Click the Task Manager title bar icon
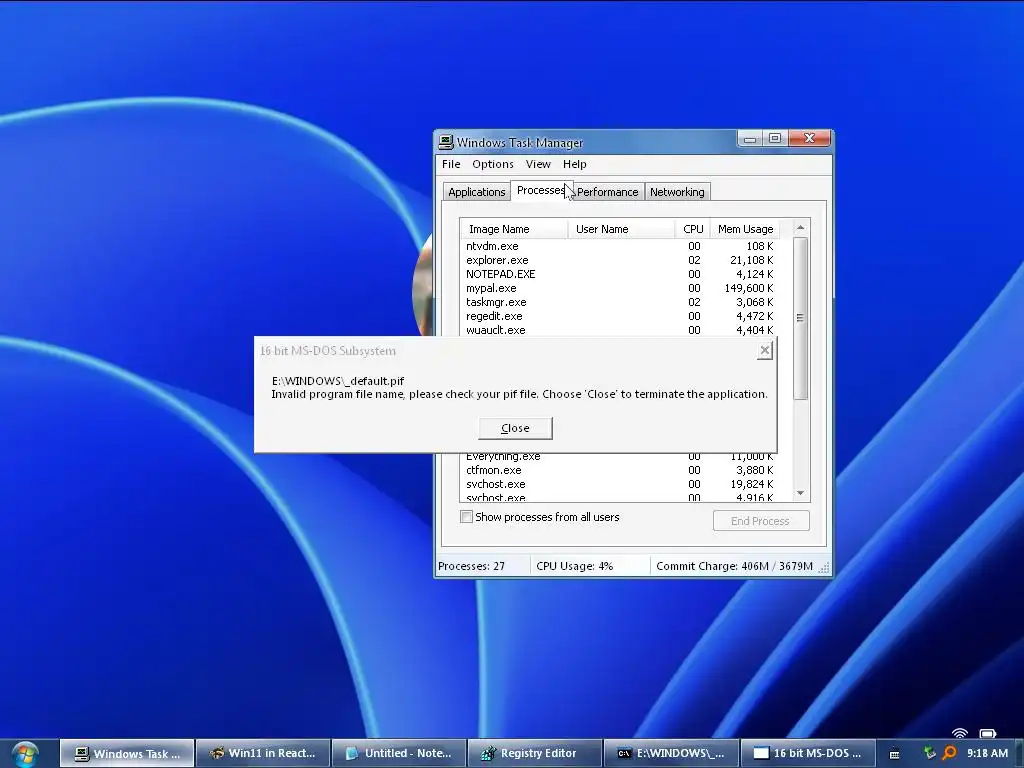Viewport: 1024px width, 768px height. [446, 142]
